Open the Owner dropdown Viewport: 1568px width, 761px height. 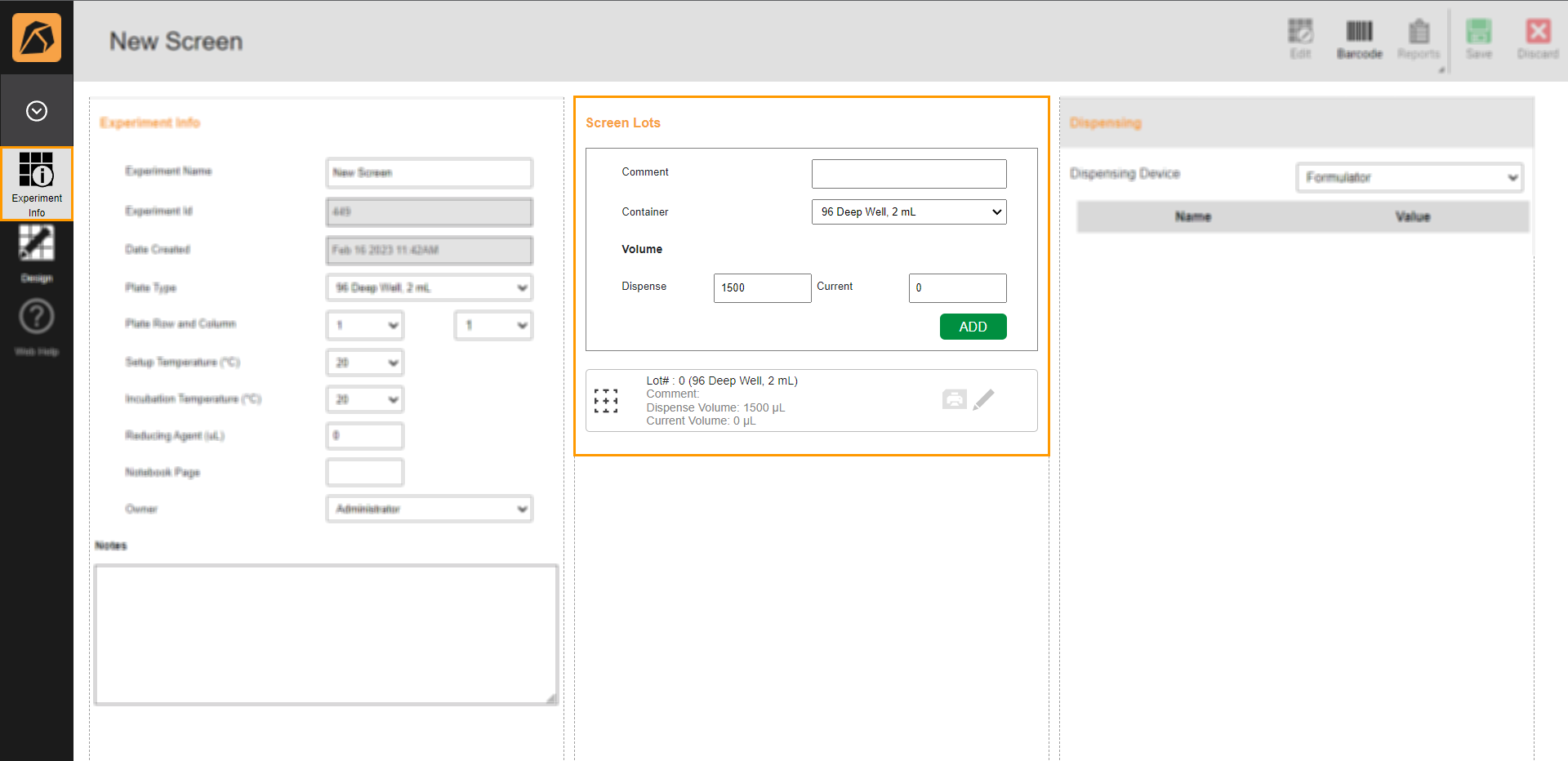429,508
